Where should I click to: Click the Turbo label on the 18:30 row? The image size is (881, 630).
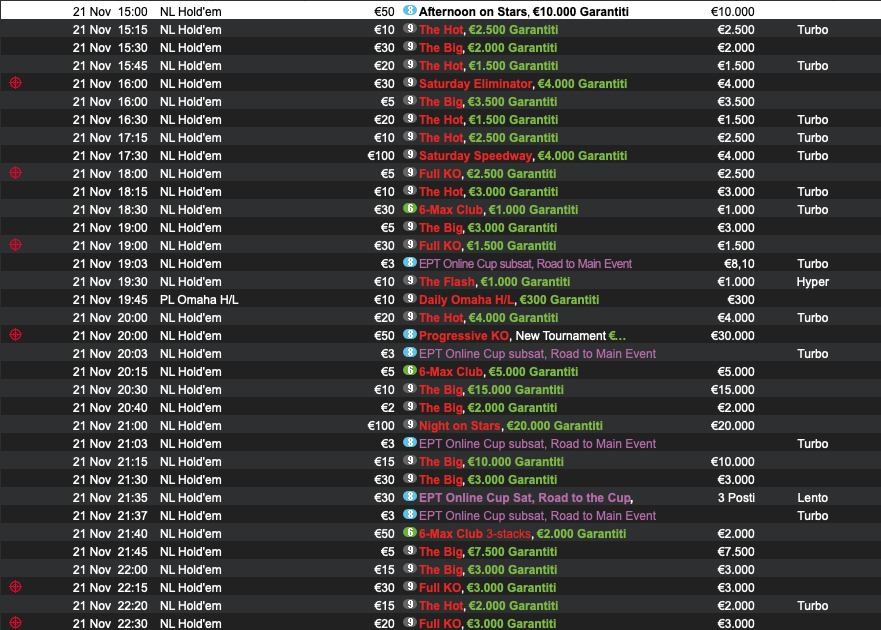pyautogui.click(x=812, y=210)
